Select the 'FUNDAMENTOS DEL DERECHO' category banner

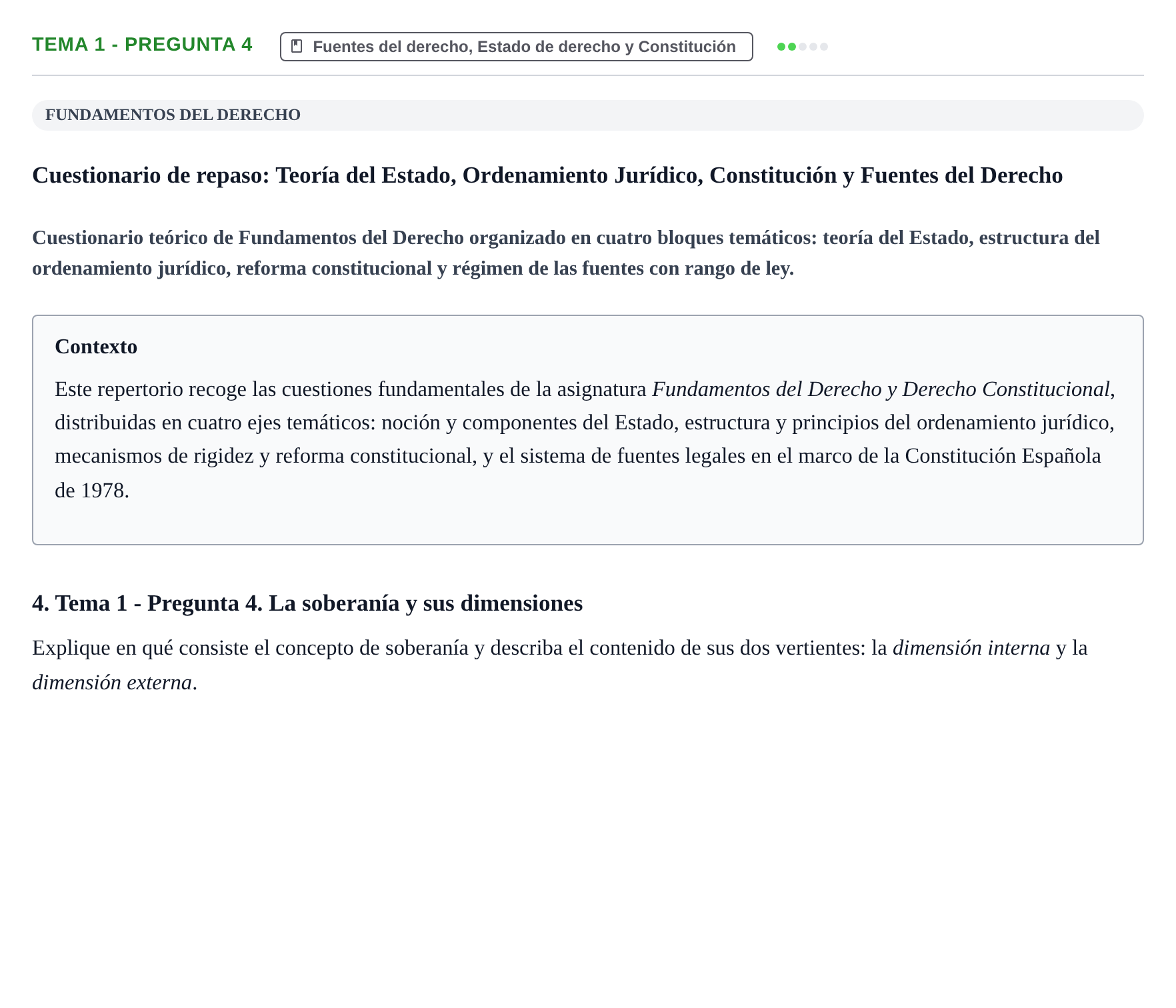point(587,115)
